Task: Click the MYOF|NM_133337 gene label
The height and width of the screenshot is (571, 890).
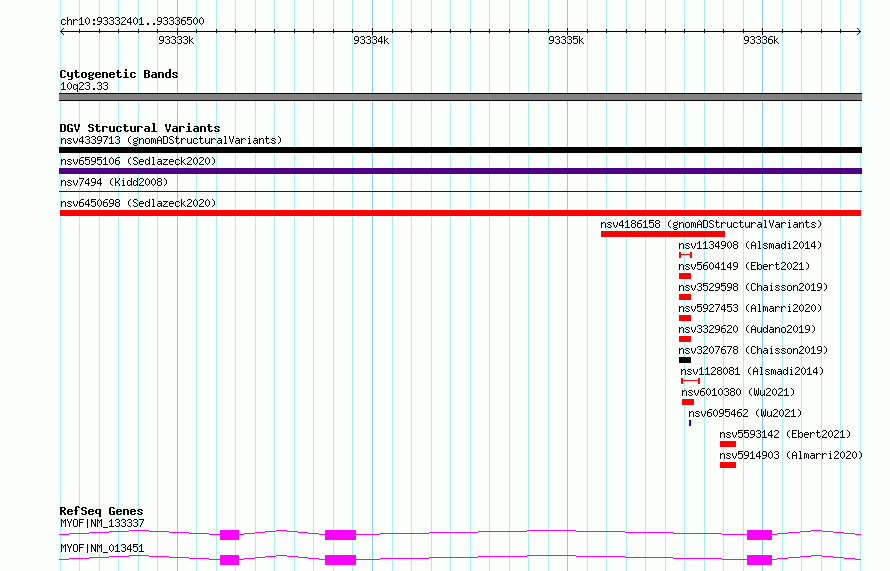Action: [102, 523]
